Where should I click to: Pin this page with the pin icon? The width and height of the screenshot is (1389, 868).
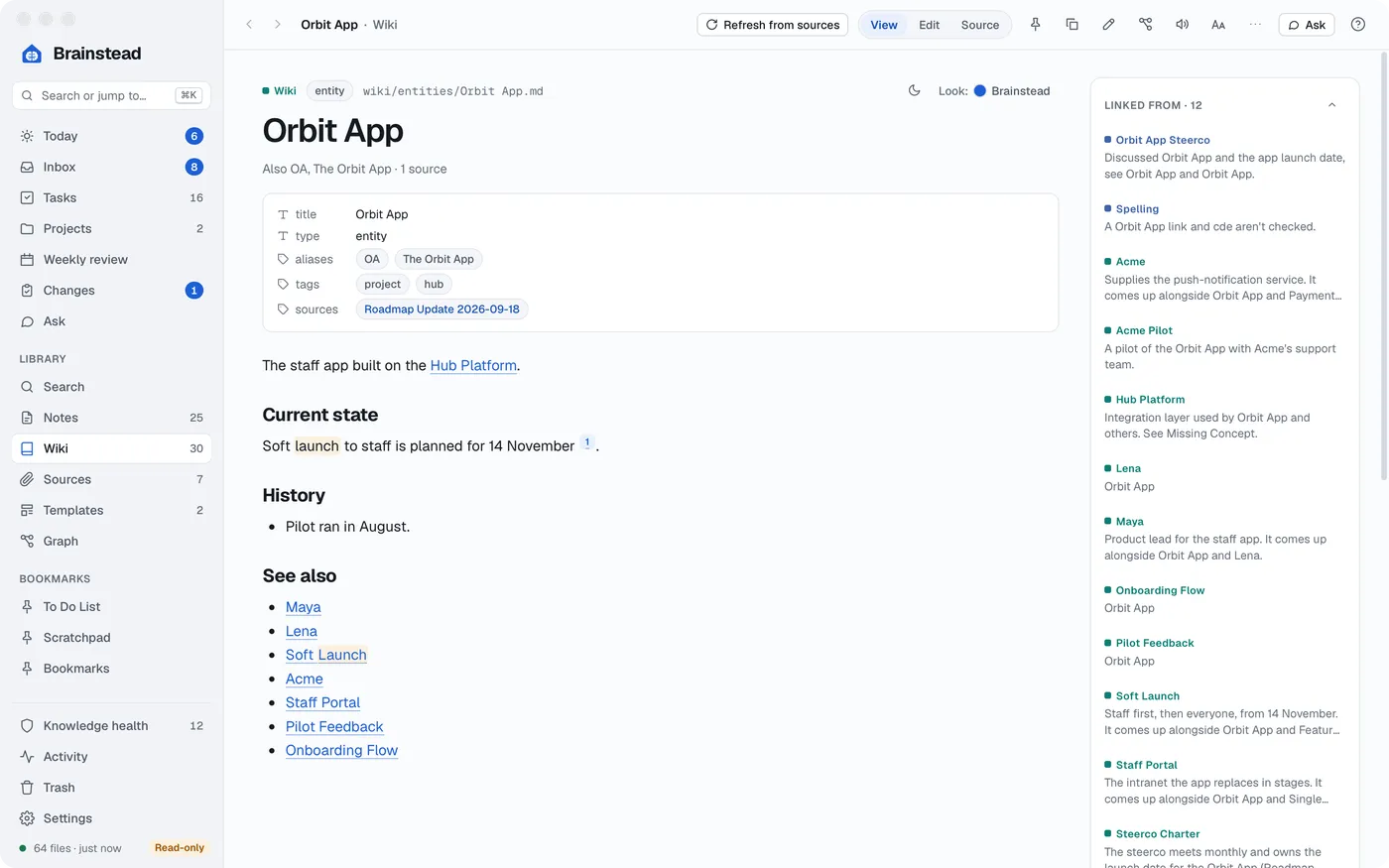[1035, 25]
